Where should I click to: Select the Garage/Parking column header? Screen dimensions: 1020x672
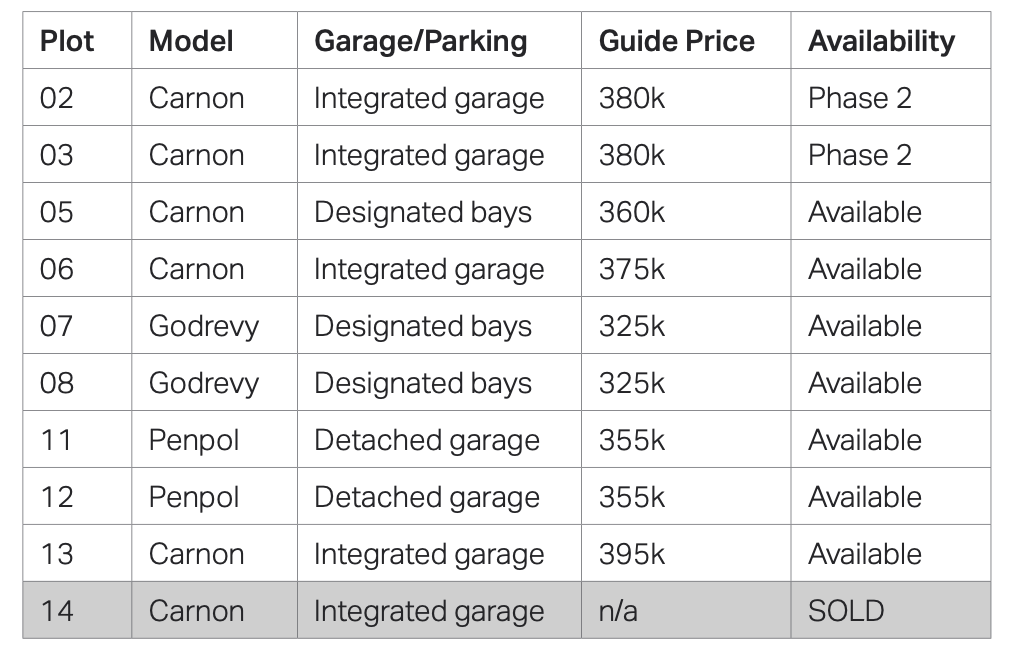(x=420, y=41)
